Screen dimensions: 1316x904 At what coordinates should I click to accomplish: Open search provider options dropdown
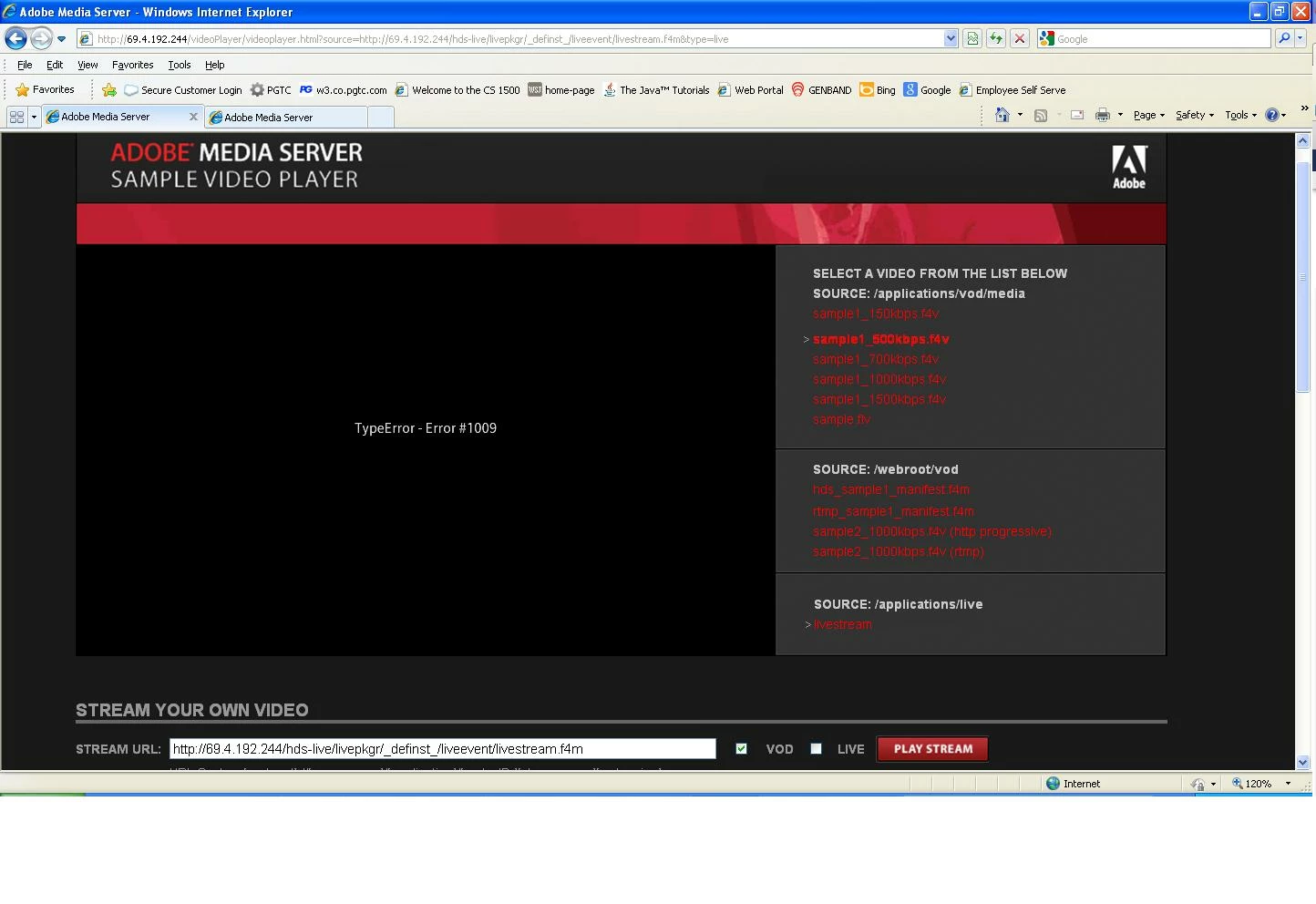tap(1301, 38)
